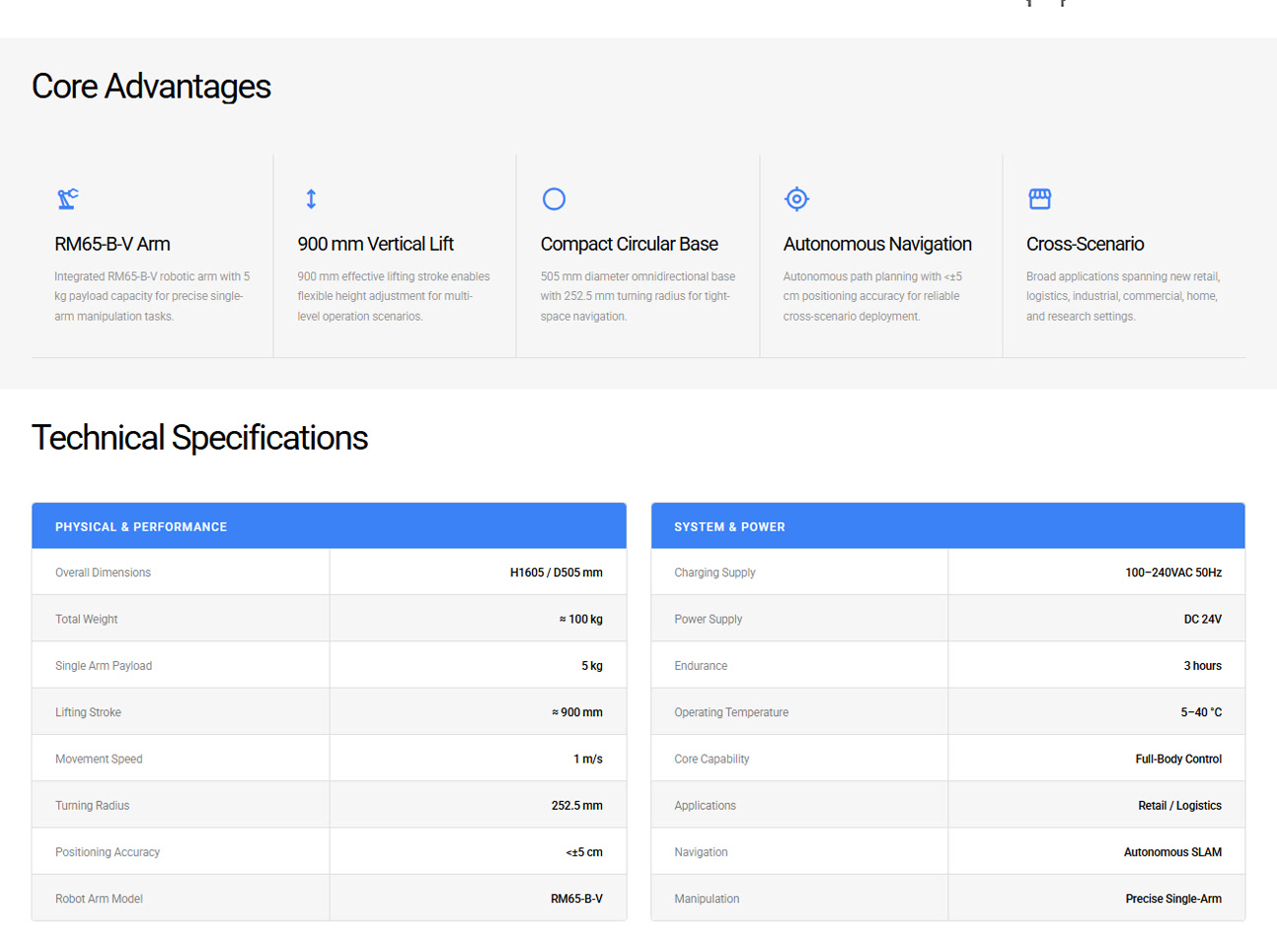Image resolution: width=1277 pixels, height=952 pixels.
Task: Select the Core Advantages heading
Action: (x=151, y=87)
